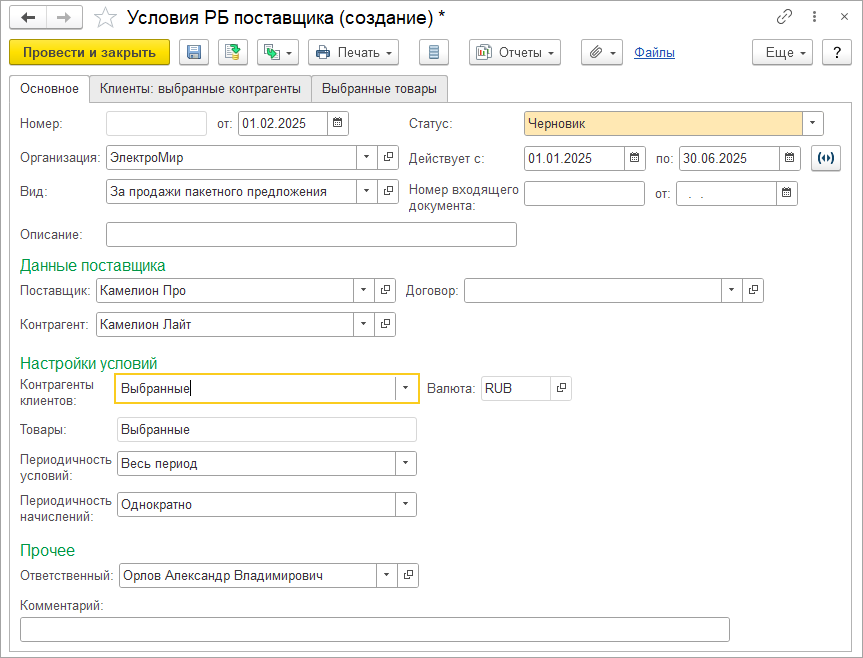Open calendar for Действует с date

pyautogui.click(x=635, y=158)
